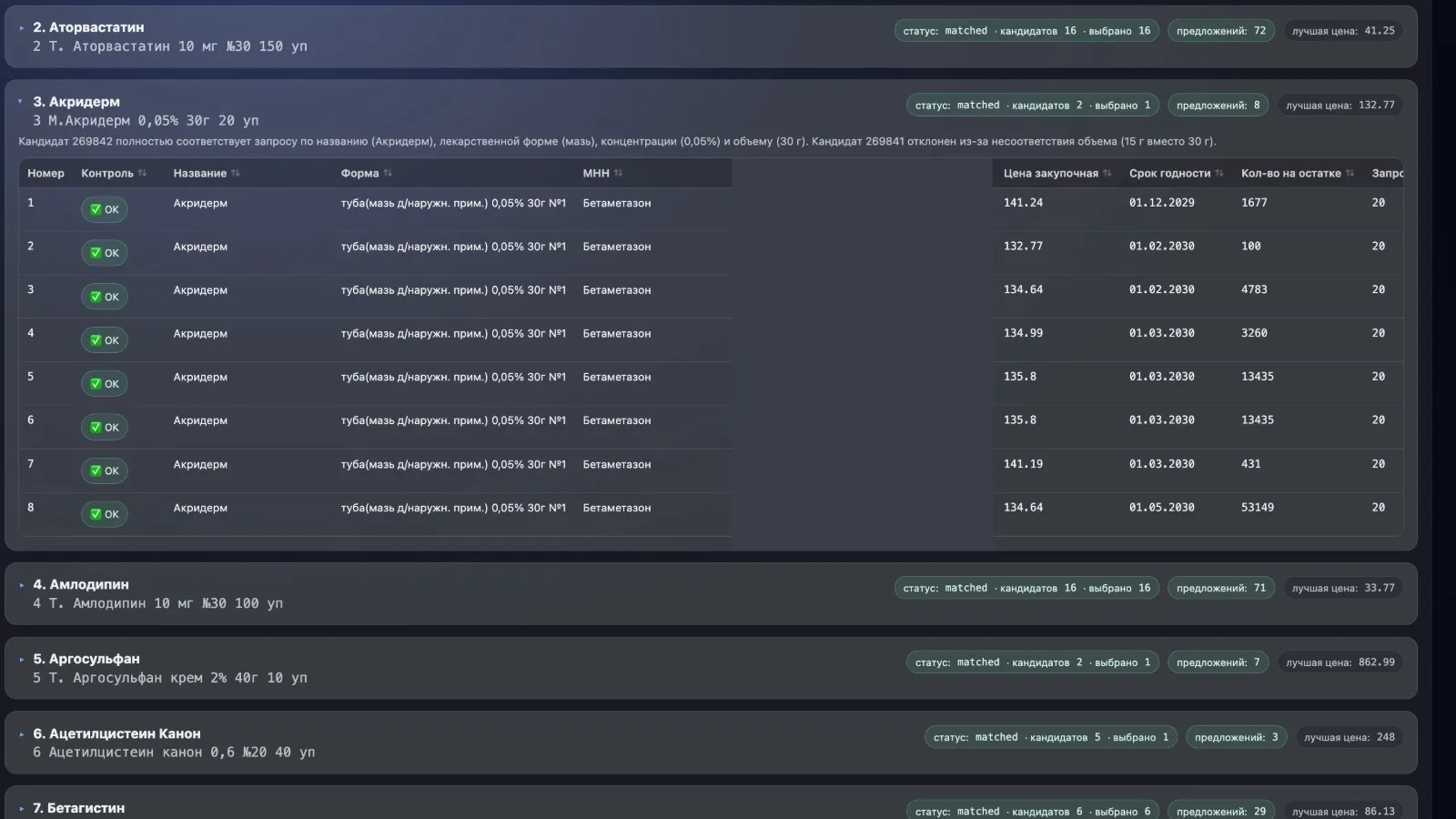This screenshot has width=1456, height=819.
Task: Click the price 141.19 in row 7
Action: (x=1023, y=464)
